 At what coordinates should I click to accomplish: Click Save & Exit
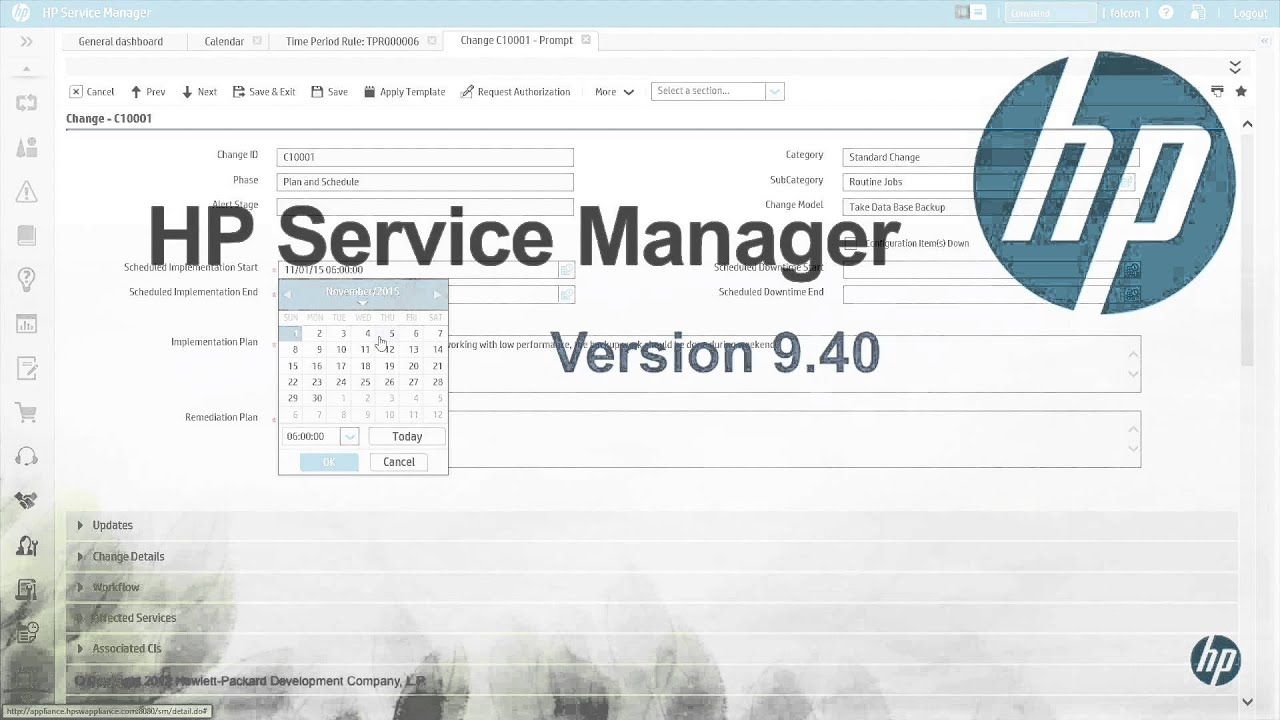(x=264, y=92)
